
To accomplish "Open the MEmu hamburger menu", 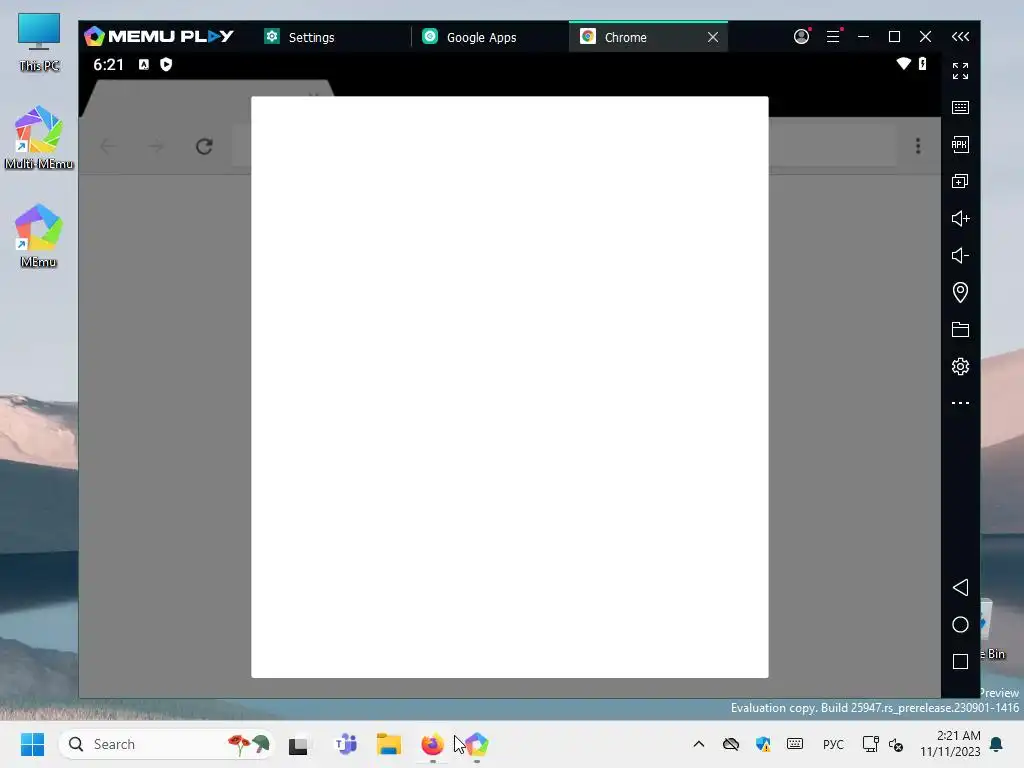I will pos(833,37).
